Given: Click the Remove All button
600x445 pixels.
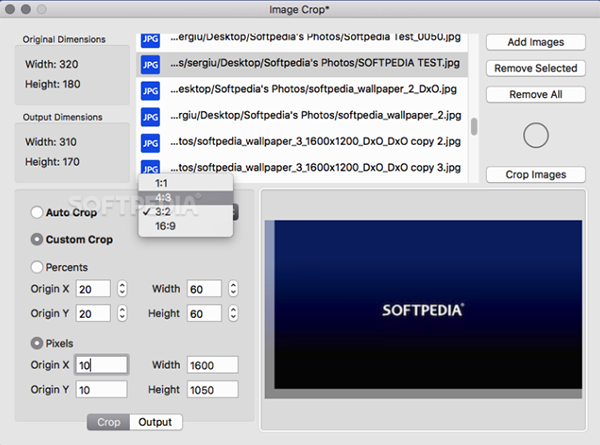Looking at the screenshot, I should point(536,95).
